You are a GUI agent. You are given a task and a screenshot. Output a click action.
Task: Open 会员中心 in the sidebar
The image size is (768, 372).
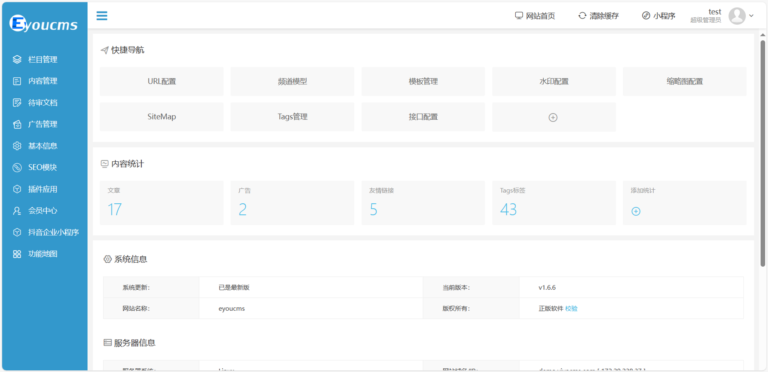(43, 210)
